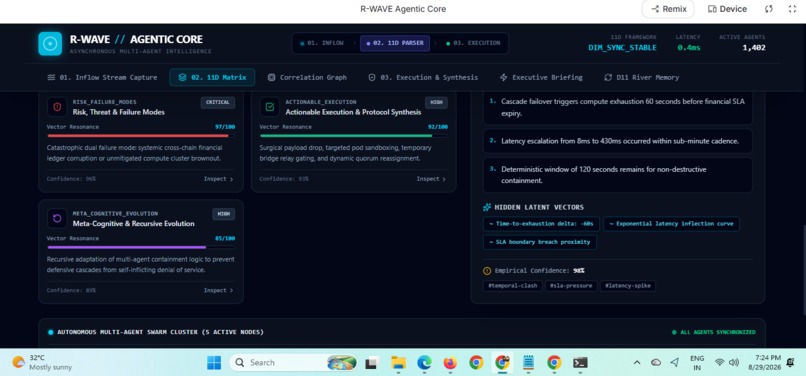Click the Remix button
Image resolution: width=806 pixels, height=376 pixels.
(x=668, y=9)
